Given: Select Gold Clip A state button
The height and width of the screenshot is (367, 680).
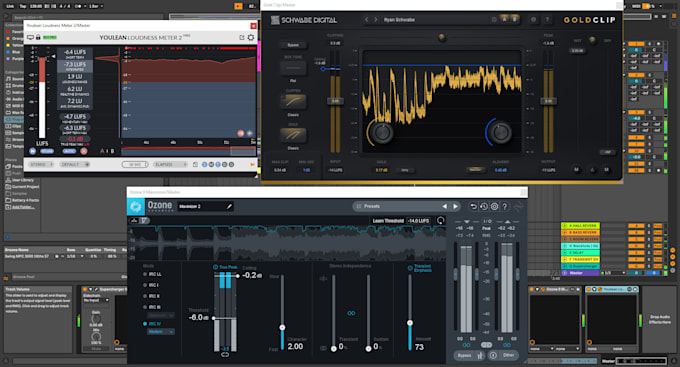Looking at the screenshot, I should pyautogui.click(x=504, y=20).
